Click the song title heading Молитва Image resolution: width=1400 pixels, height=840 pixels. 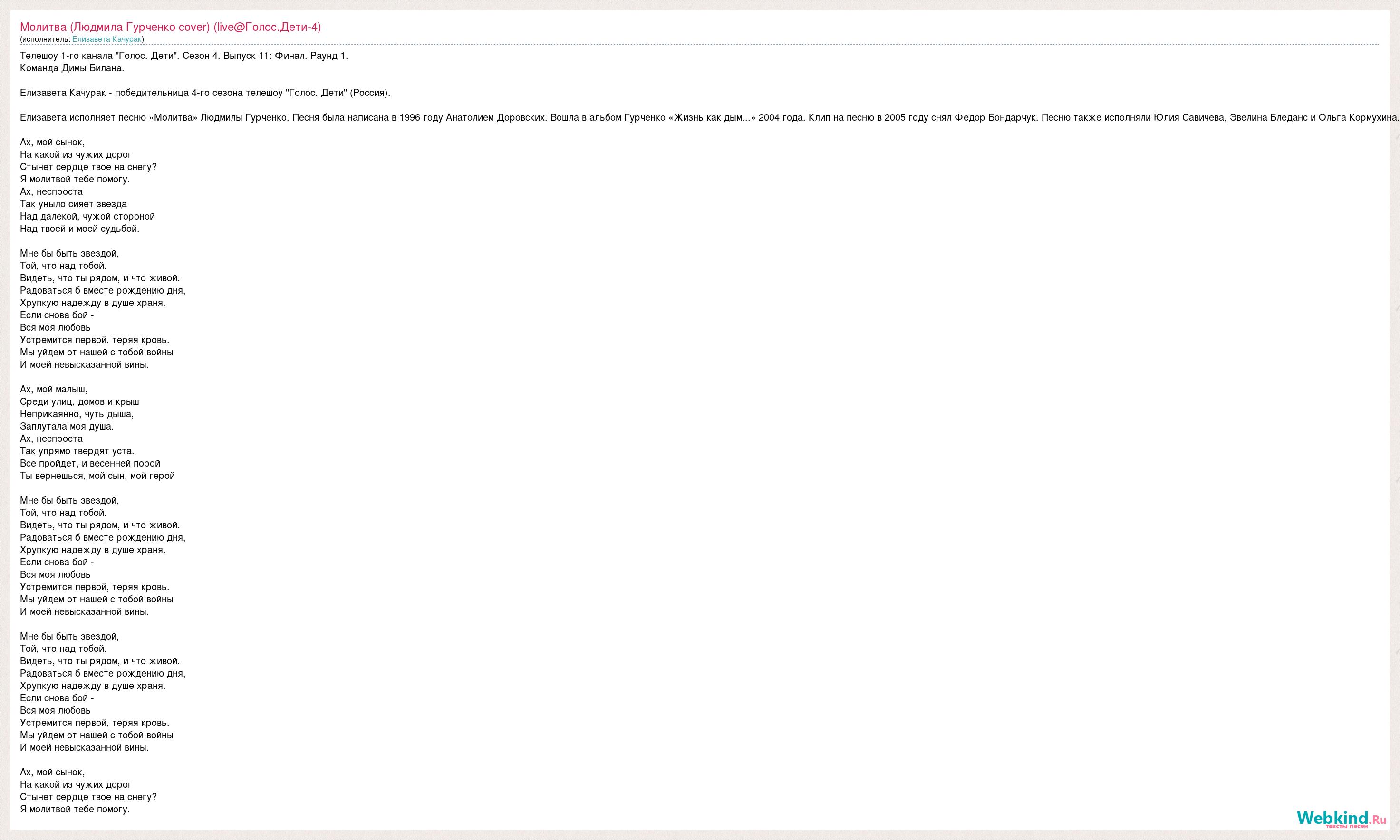[170, 27]
